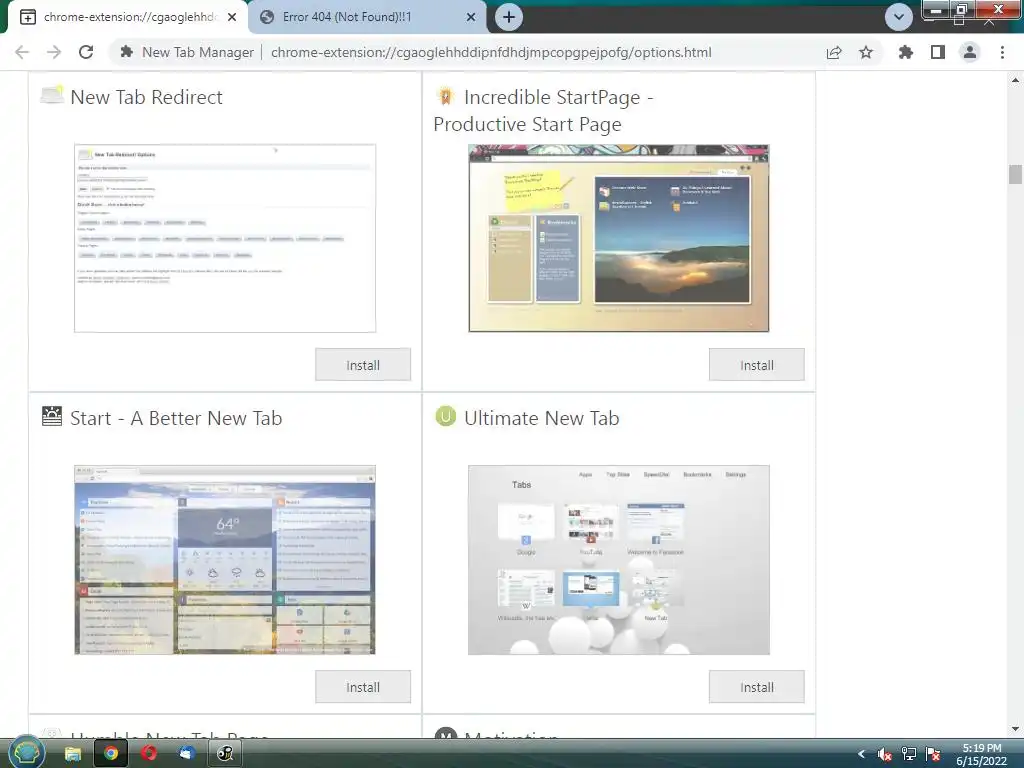The image size is (1024, 768).
Task: Open the Start - A Better New Tab thumbnail
Action: [225, 560]
